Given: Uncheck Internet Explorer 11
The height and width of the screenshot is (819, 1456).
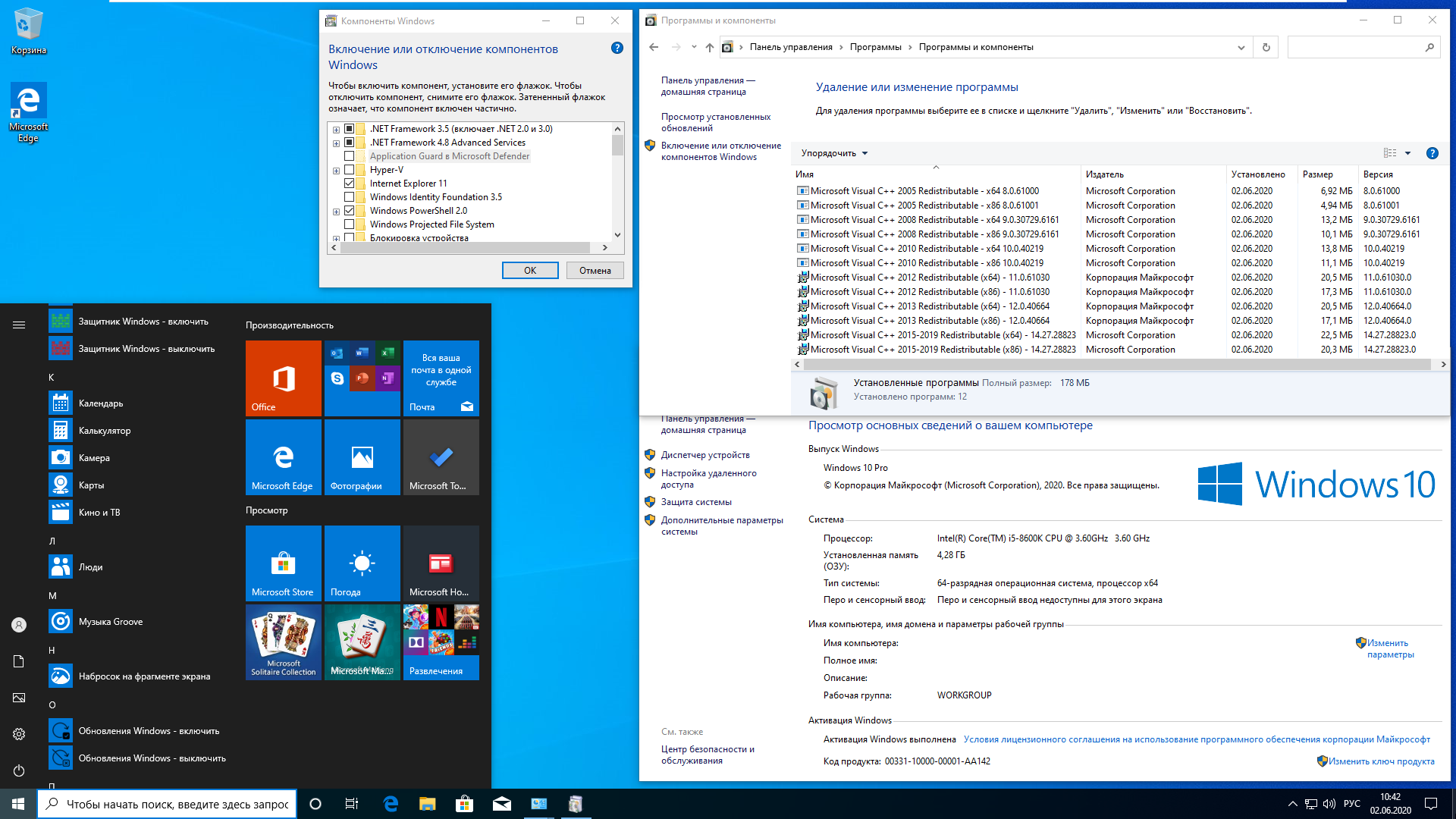Looking at the screenshot, I should pyautogui.click(x=350, y=184).
